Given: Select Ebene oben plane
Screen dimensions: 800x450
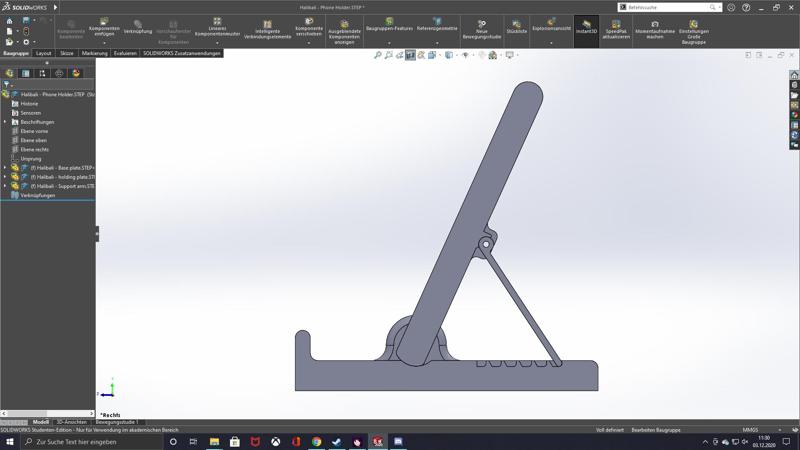Looking at the screenshot, I should (34, 140).
